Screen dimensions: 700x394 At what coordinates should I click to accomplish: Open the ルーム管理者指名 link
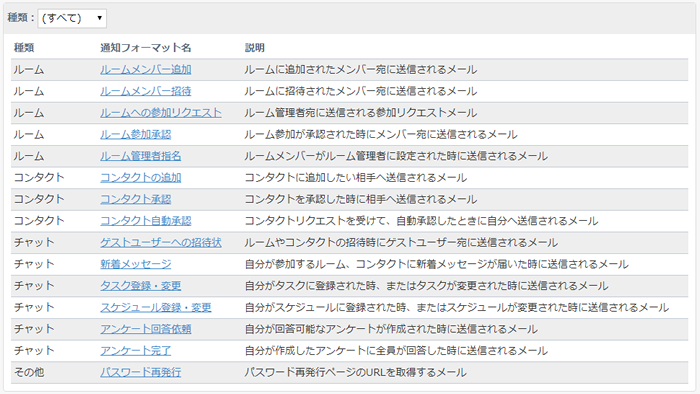click(141, 156)
